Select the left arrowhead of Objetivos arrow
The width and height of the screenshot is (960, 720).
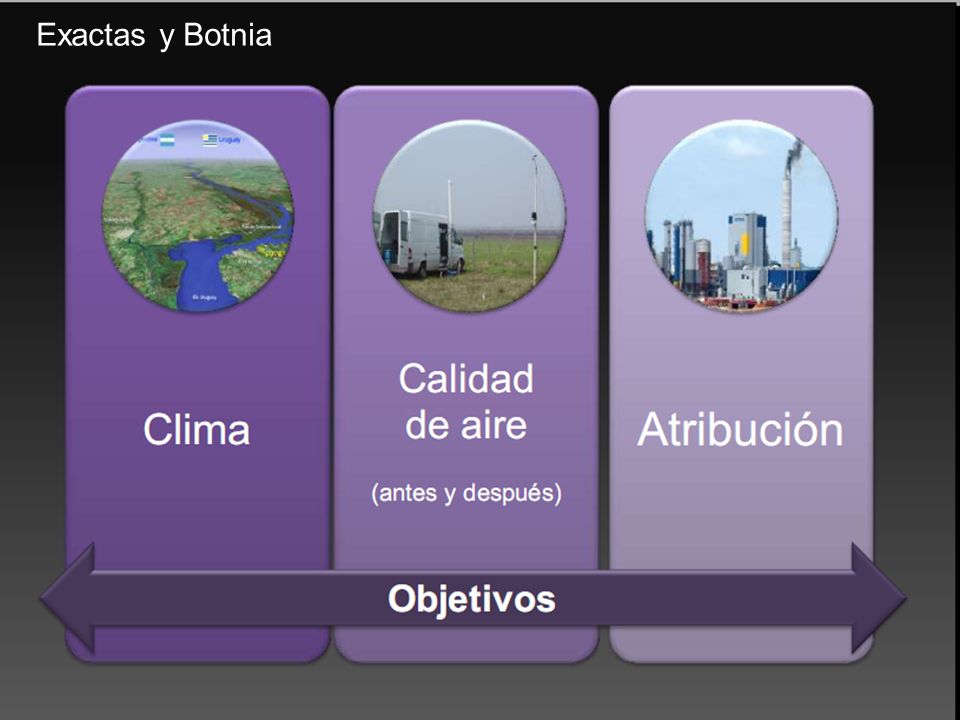[x=67, y=598]
